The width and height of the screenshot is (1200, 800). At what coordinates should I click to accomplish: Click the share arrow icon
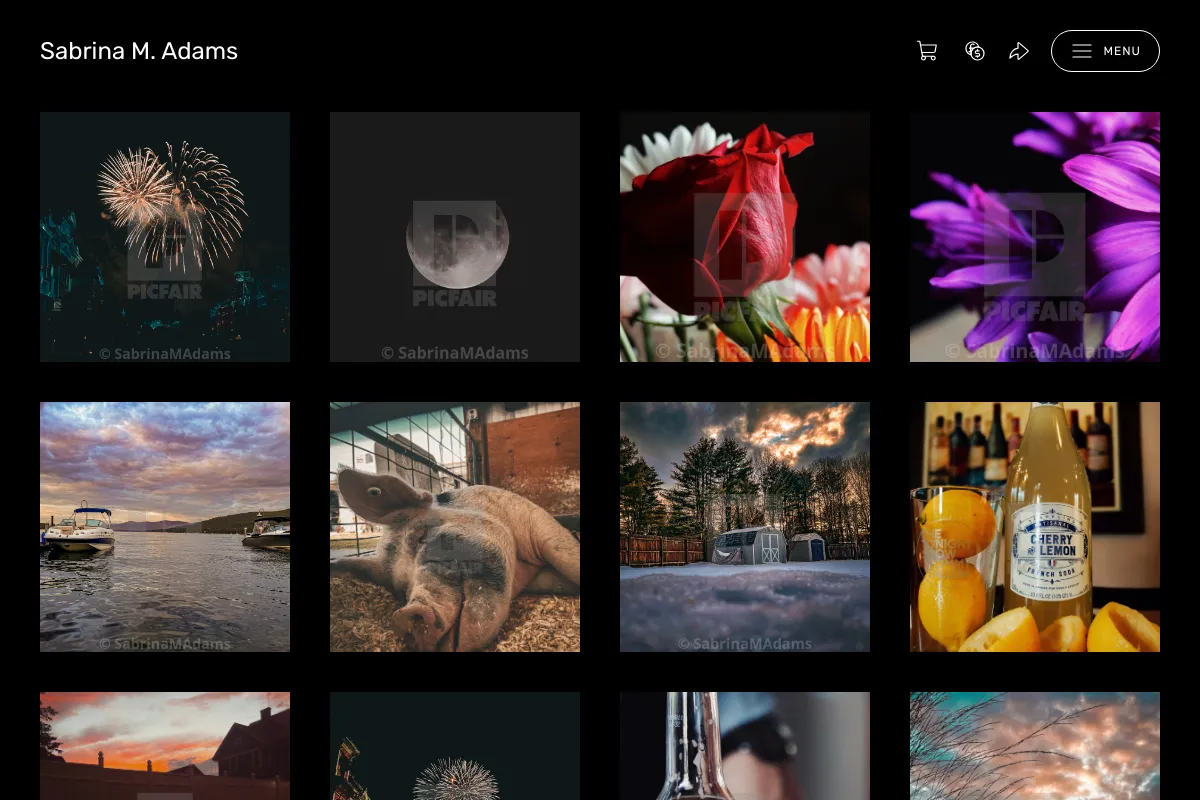point(1019,51)
